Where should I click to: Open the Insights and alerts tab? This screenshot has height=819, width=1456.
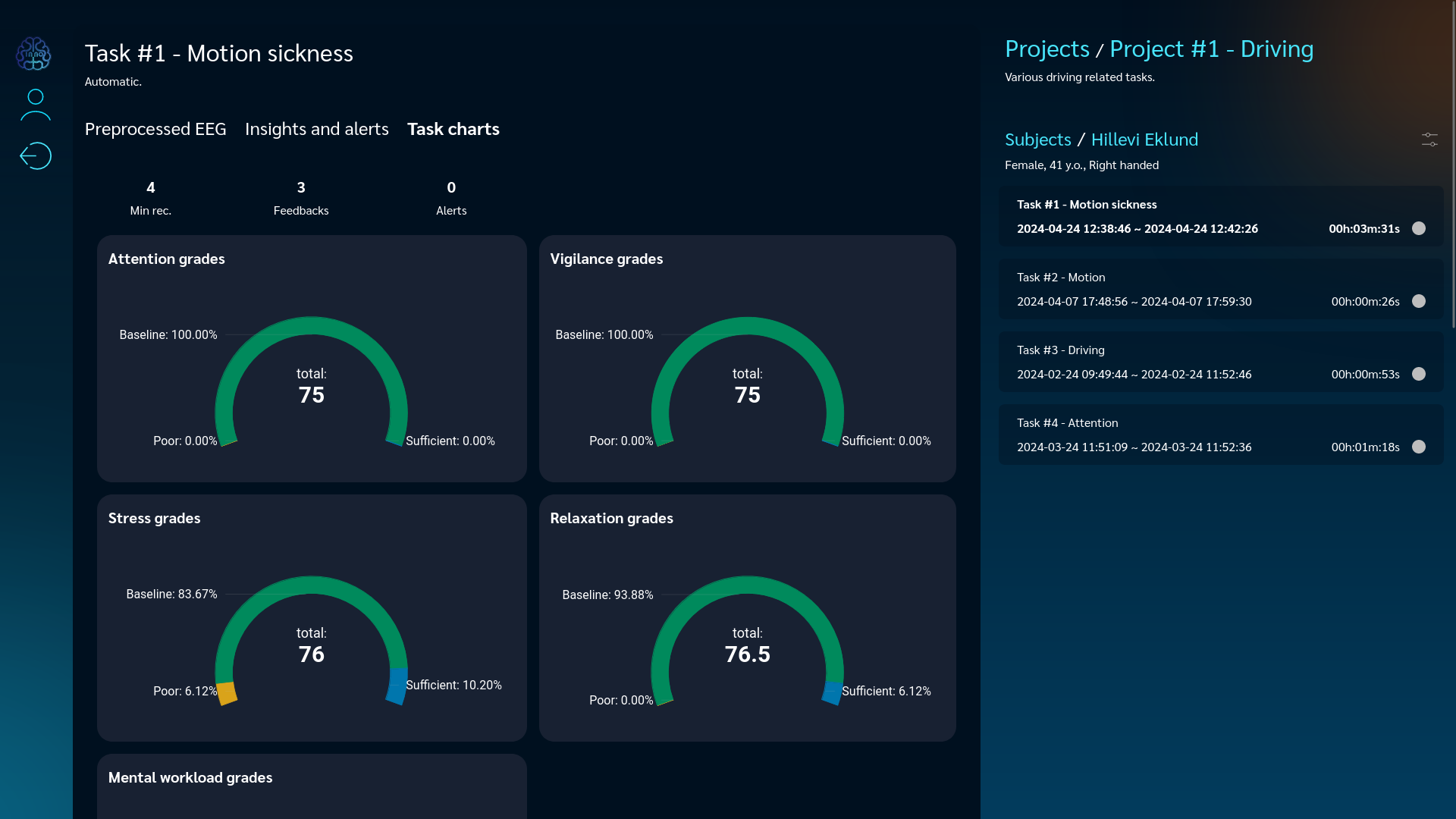click(316, 129)
